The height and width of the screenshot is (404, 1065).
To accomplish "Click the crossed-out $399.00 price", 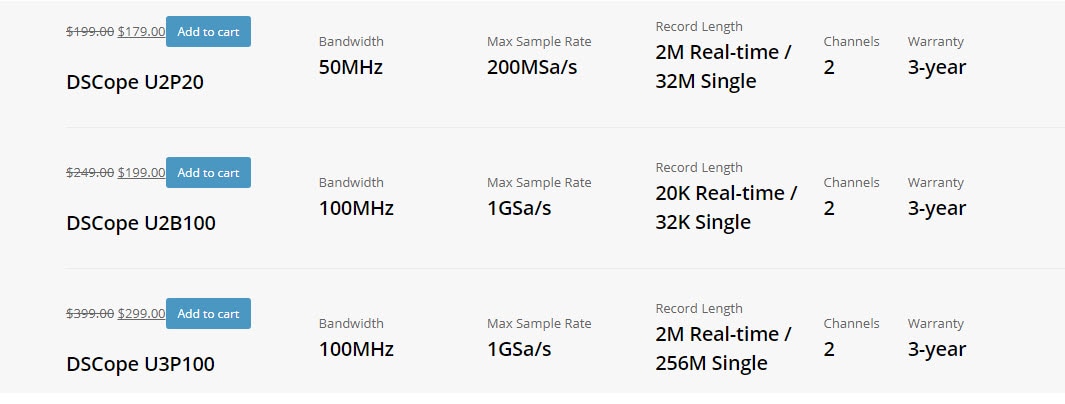I will pyautogui.click(x=90, y=314).
